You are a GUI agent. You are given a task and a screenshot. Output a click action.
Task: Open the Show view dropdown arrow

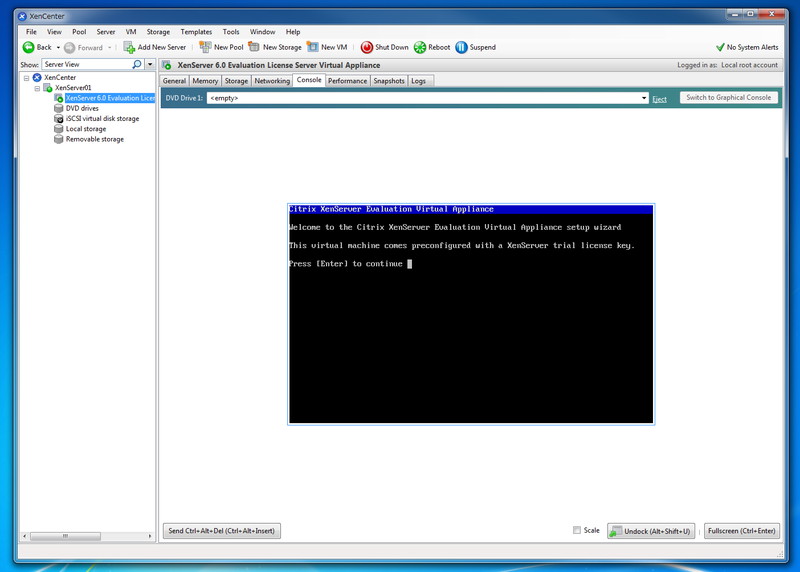[150, 64]
